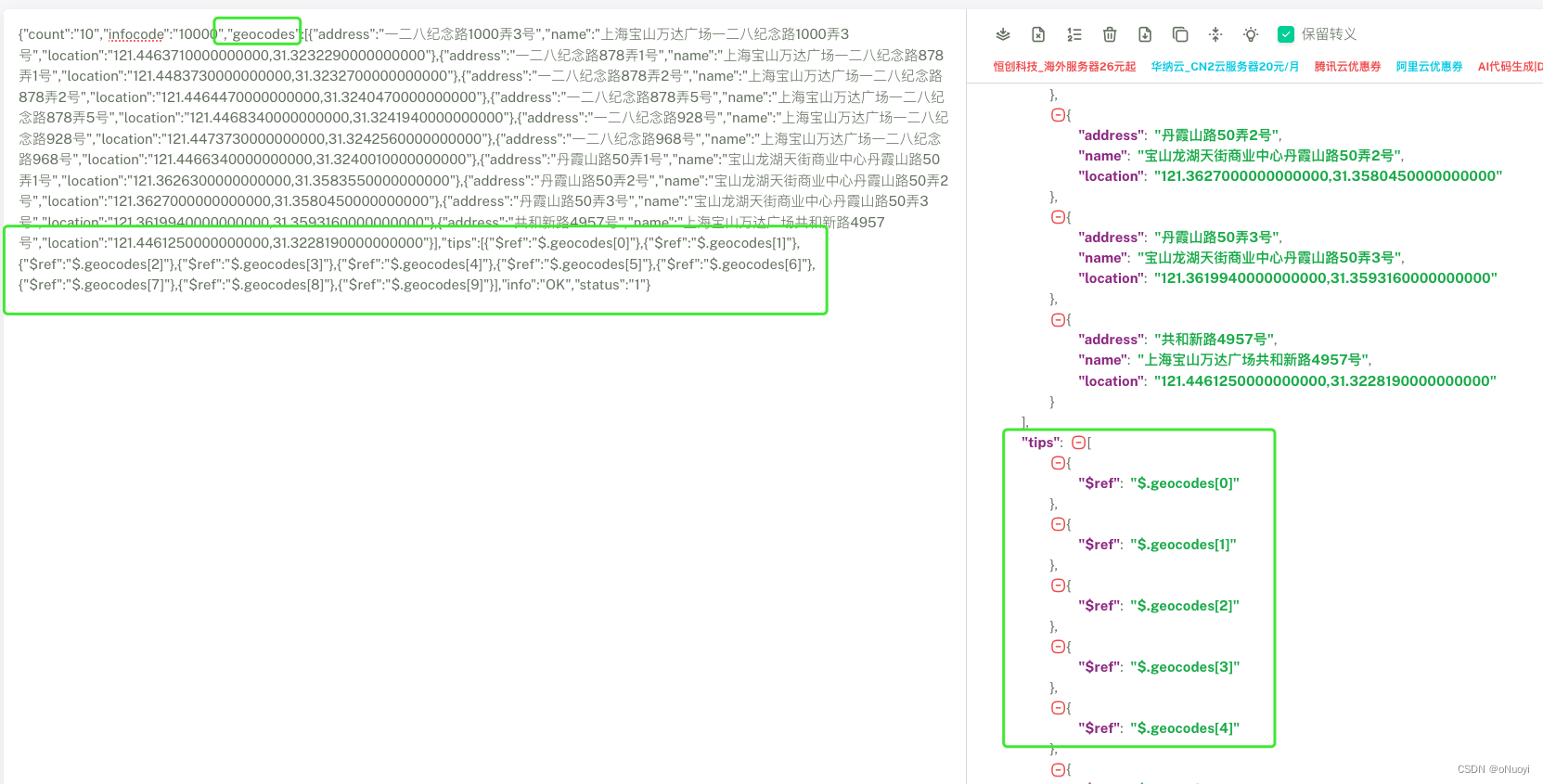Click location value "121.36270000000000000,31.35804500000000000"
The width and height of the screenshot is (1543, 784).
point(1328,176)
